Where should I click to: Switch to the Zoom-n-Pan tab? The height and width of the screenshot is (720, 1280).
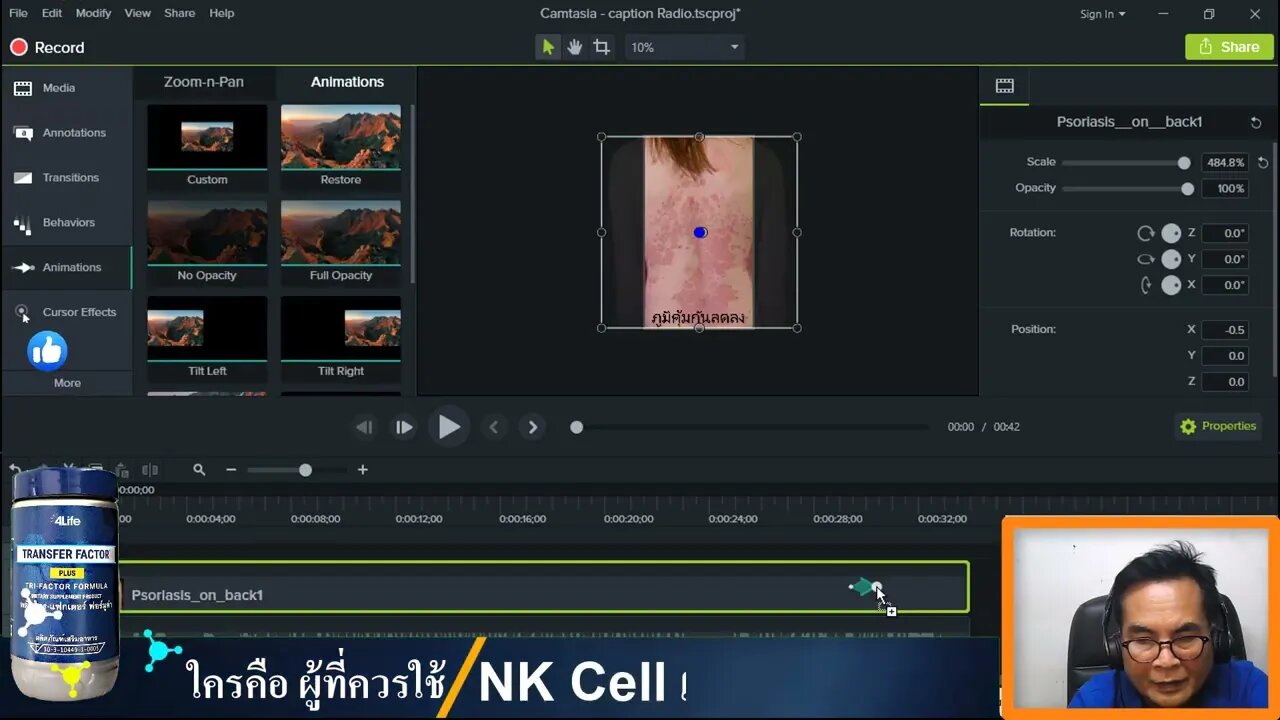(204, 82)
